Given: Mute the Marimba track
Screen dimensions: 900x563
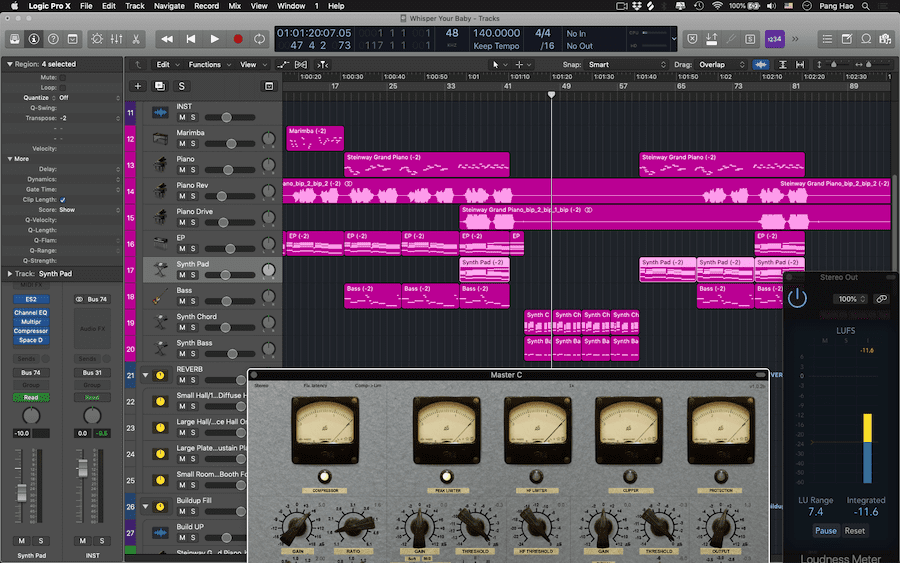Looking at the screenshot, I should (x=182, y=143).
